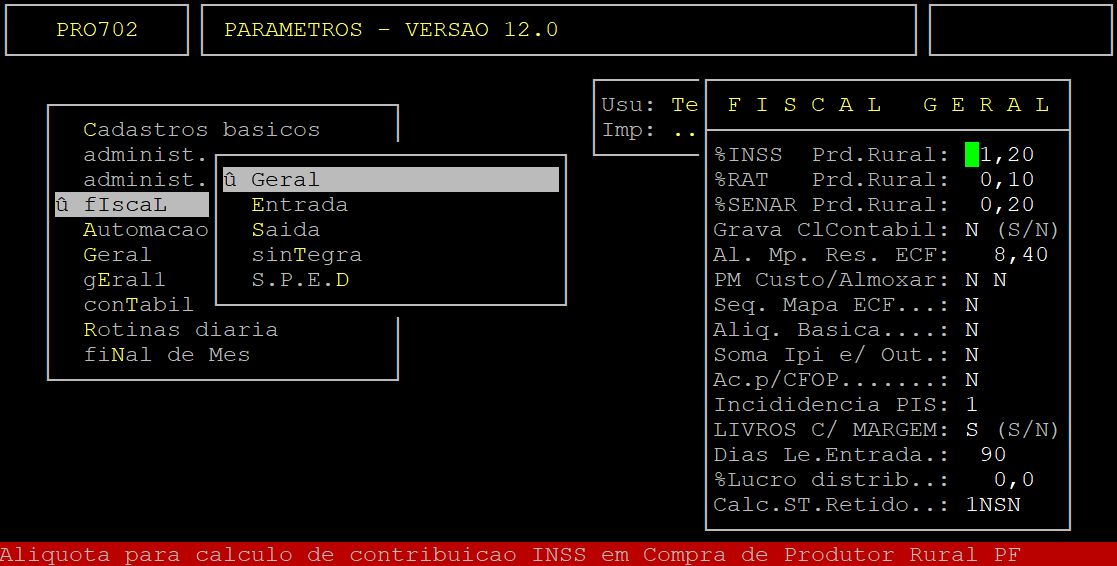1117x566 pixels.
Task: Select sinTegra submenu option
Action: tap(306, 255)
